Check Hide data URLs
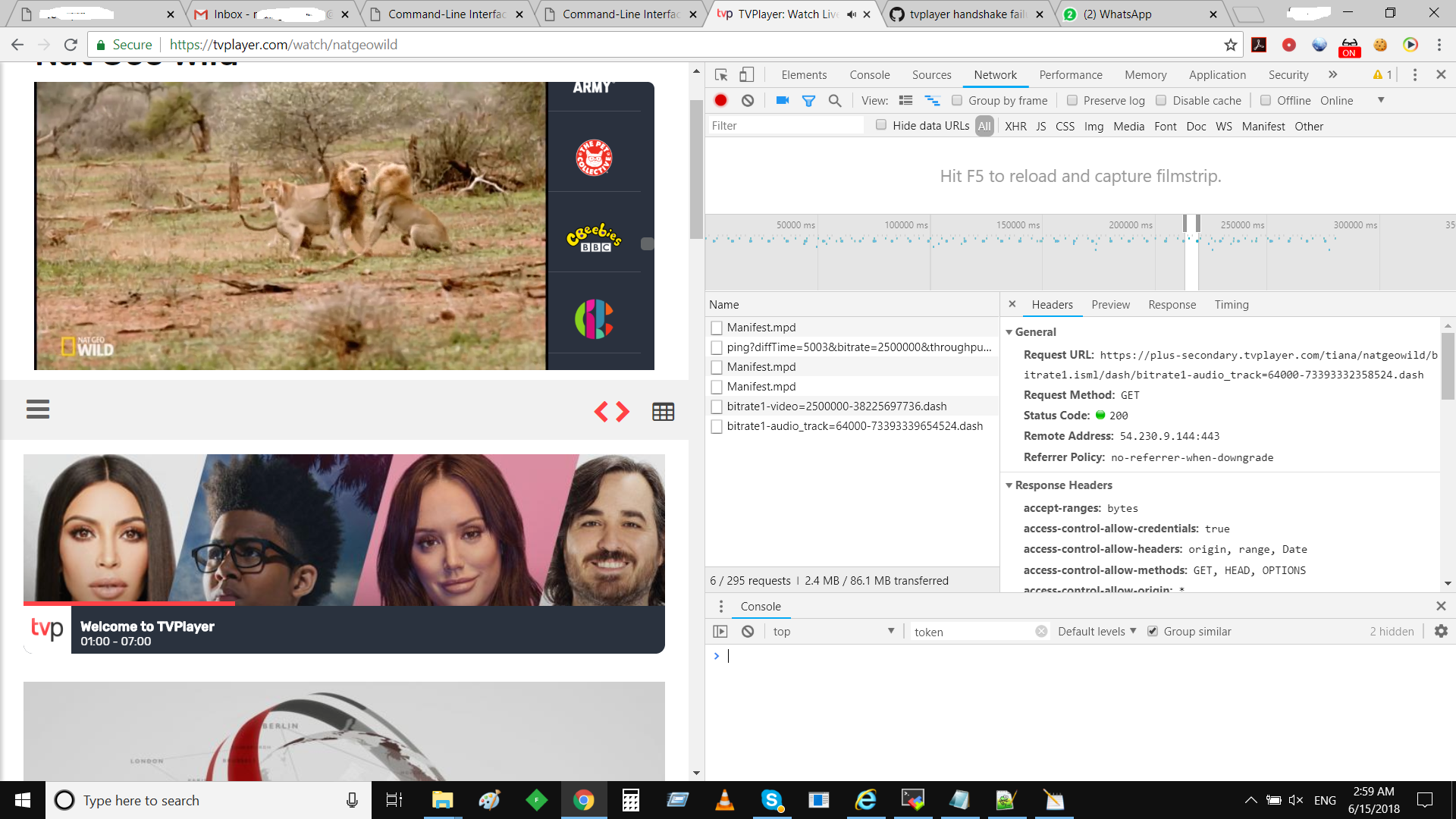This screenshot has height=819, width=1456. 881,125
